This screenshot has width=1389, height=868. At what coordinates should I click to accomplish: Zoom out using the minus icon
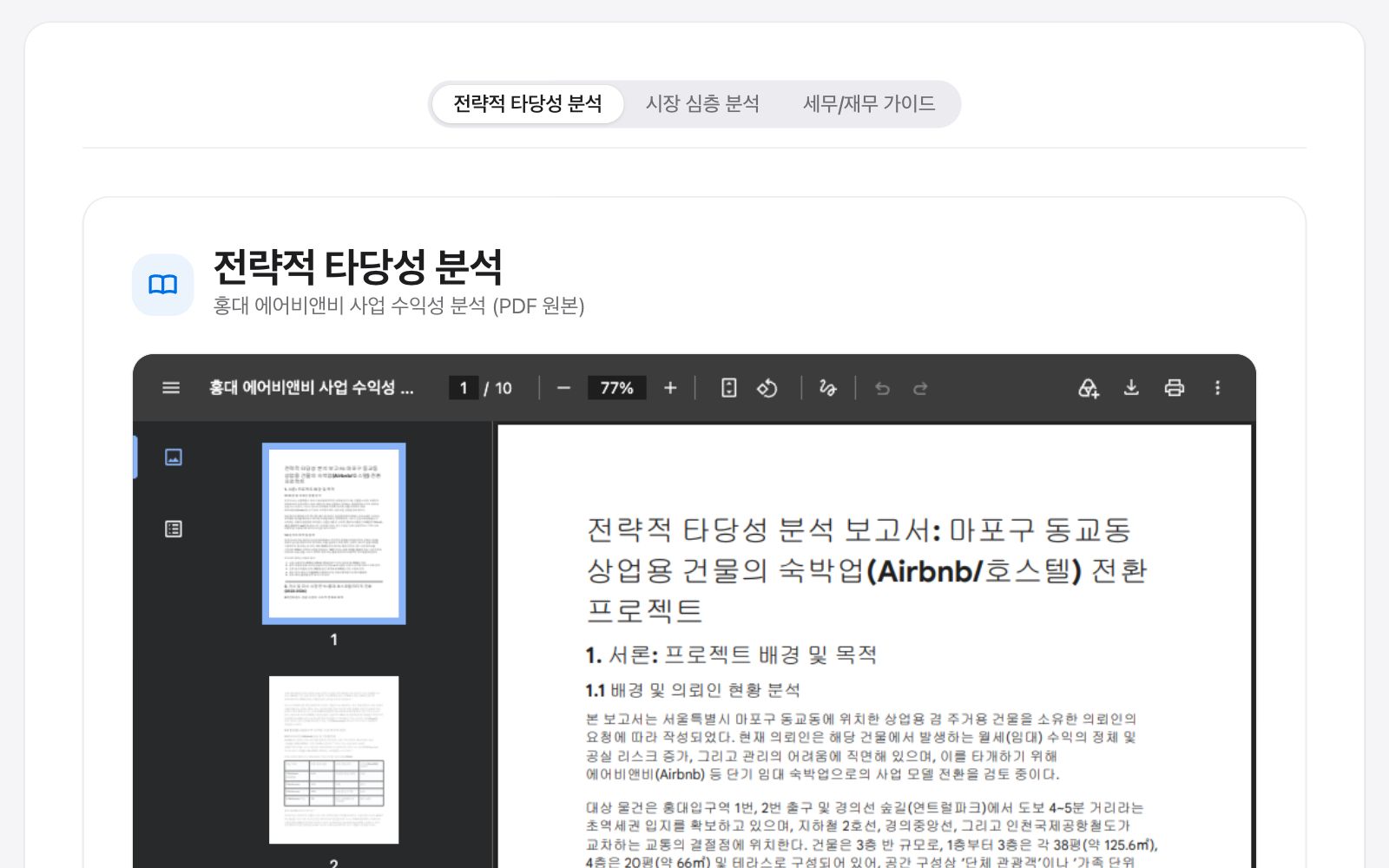coord(563,388)
